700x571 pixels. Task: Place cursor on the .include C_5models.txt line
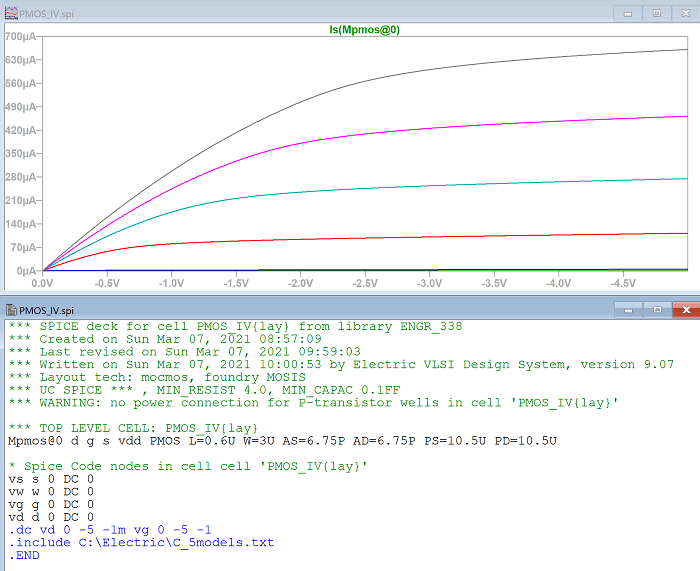[140, 543]
